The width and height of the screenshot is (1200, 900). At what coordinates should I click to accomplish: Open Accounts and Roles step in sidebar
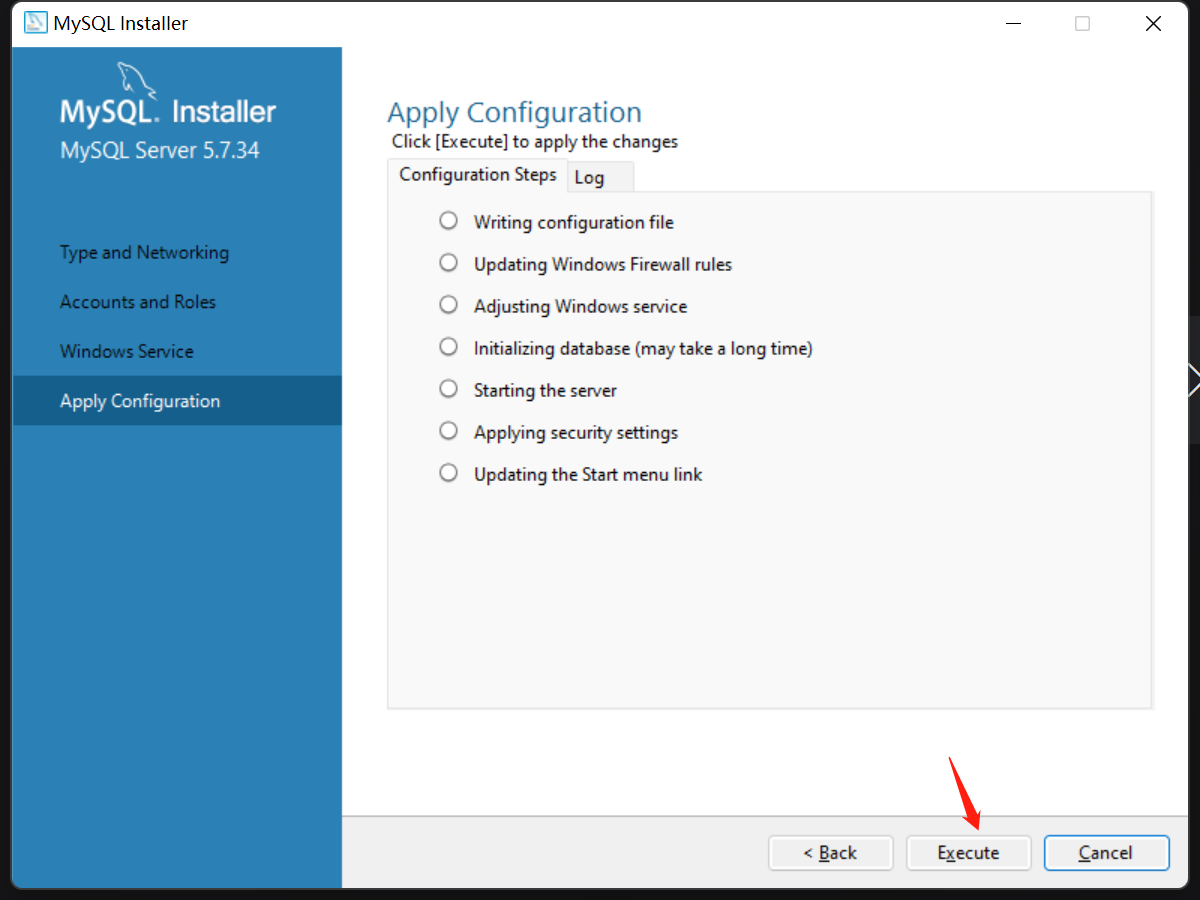click(138, 302)
